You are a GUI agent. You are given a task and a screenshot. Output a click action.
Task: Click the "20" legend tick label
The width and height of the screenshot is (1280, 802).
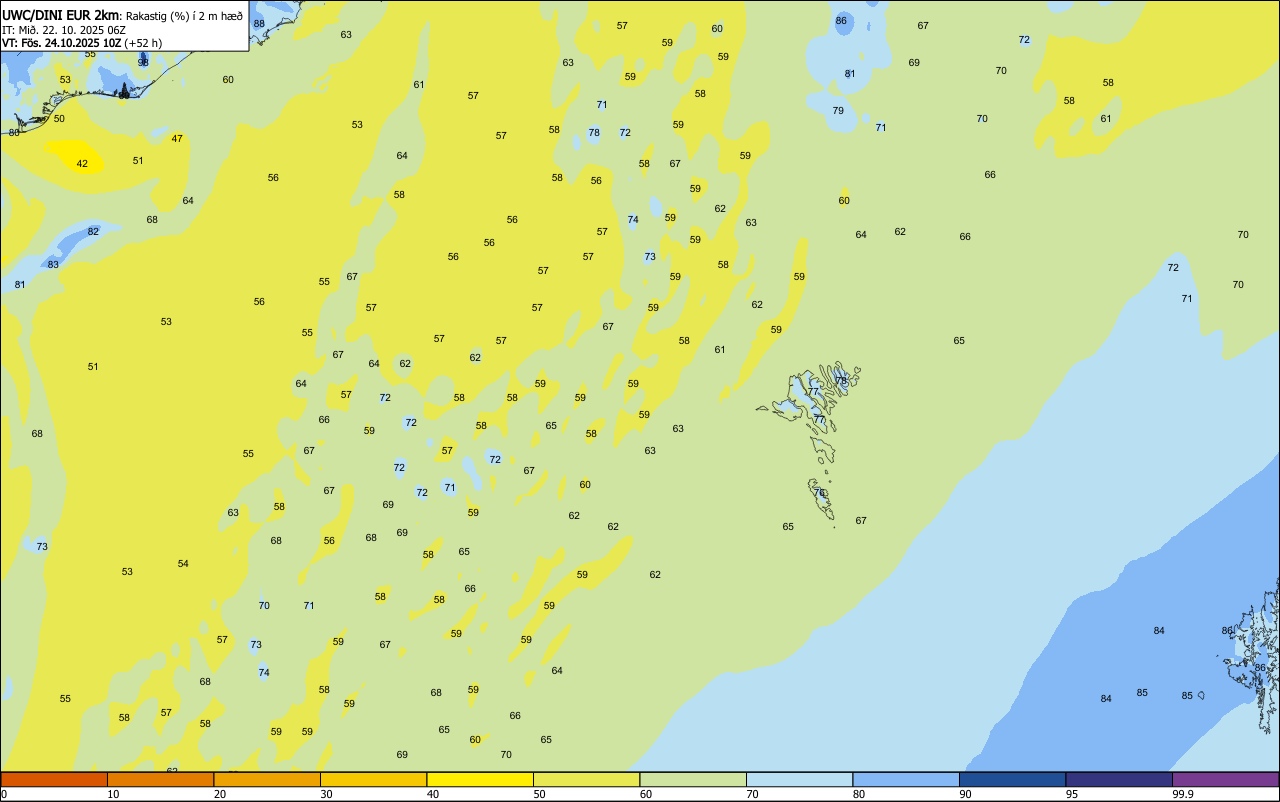click(x=220, y=794)
